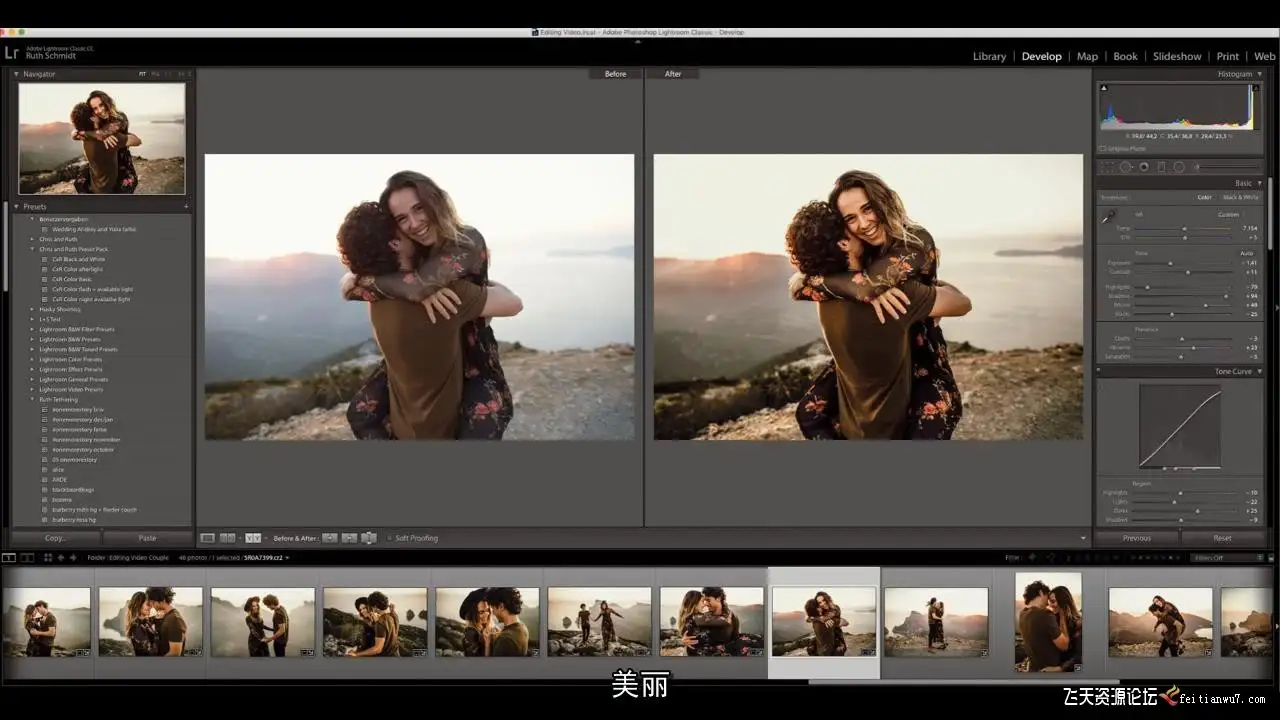This screenshot has height=720, width=1280.
Task: Select the vertical portrait filmstrip thumbnail
Action: [1048, 621]
